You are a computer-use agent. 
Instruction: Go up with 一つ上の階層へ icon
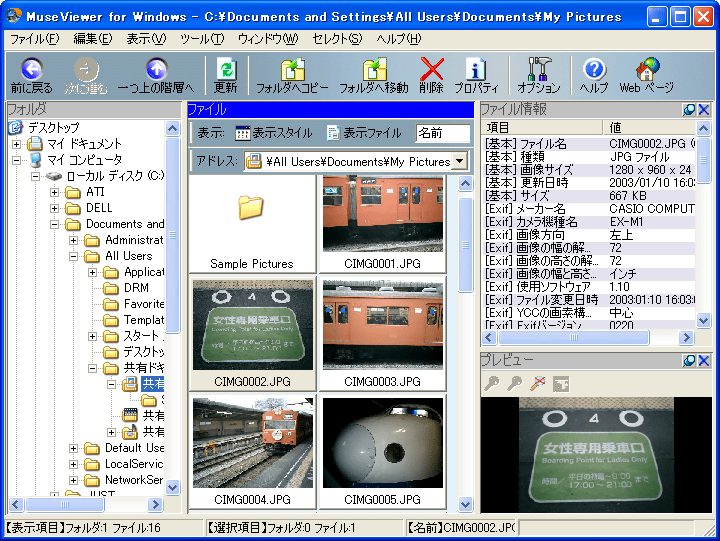click(155, 69)
